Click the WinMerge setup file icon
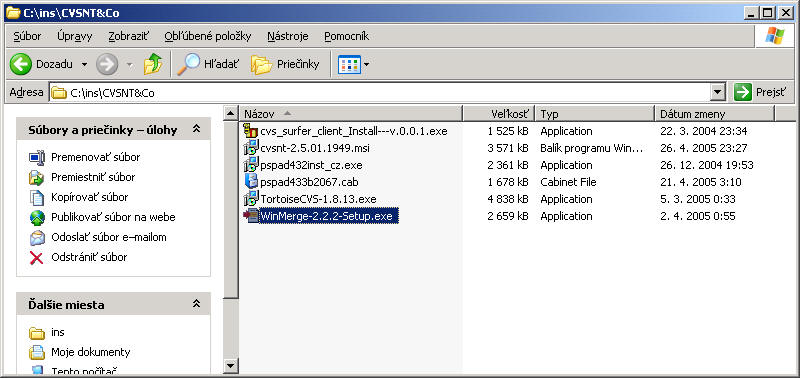Screen dimensions: 800x378 [251, 216]
